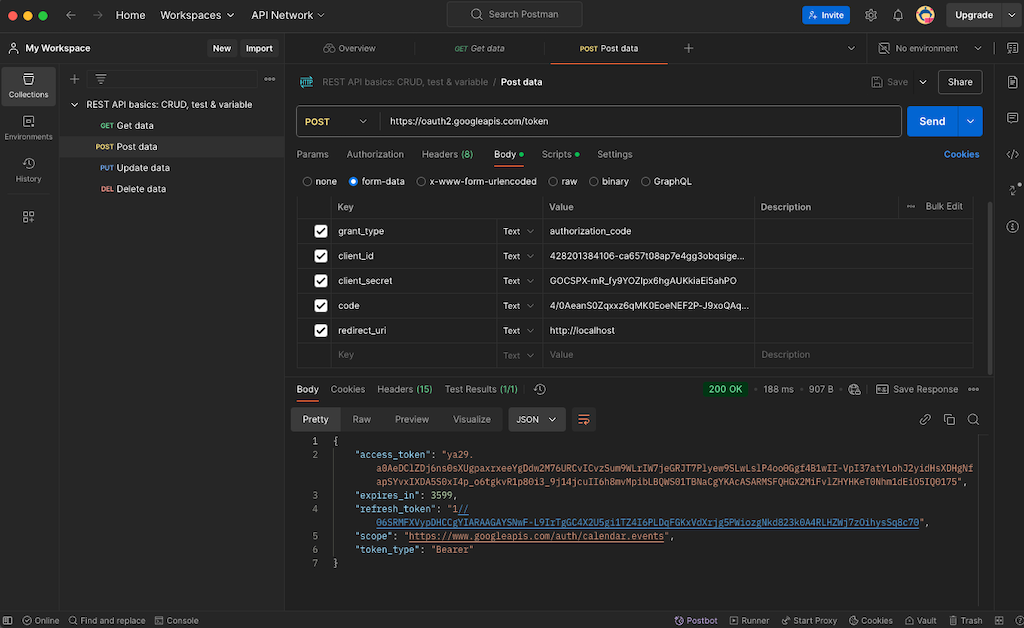This screenshot has width=1024, height=628.
Task: Select the raw body type radio
Action: (x=553, y=181)
